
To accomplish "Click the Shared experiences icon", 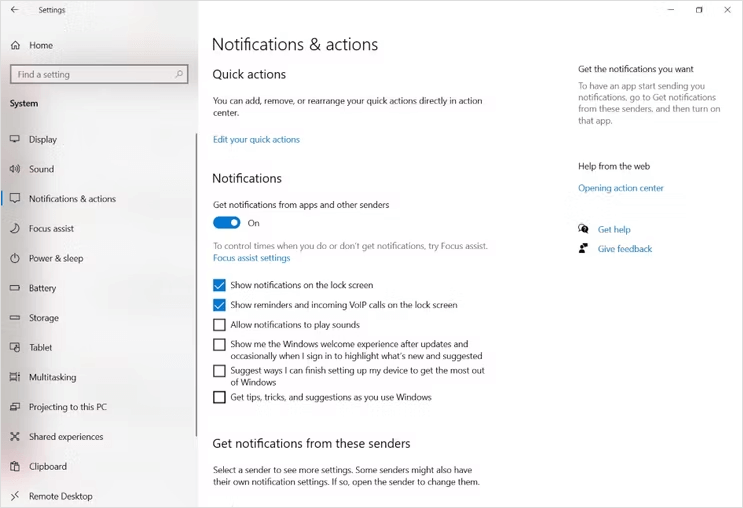I will click(15, 436).
